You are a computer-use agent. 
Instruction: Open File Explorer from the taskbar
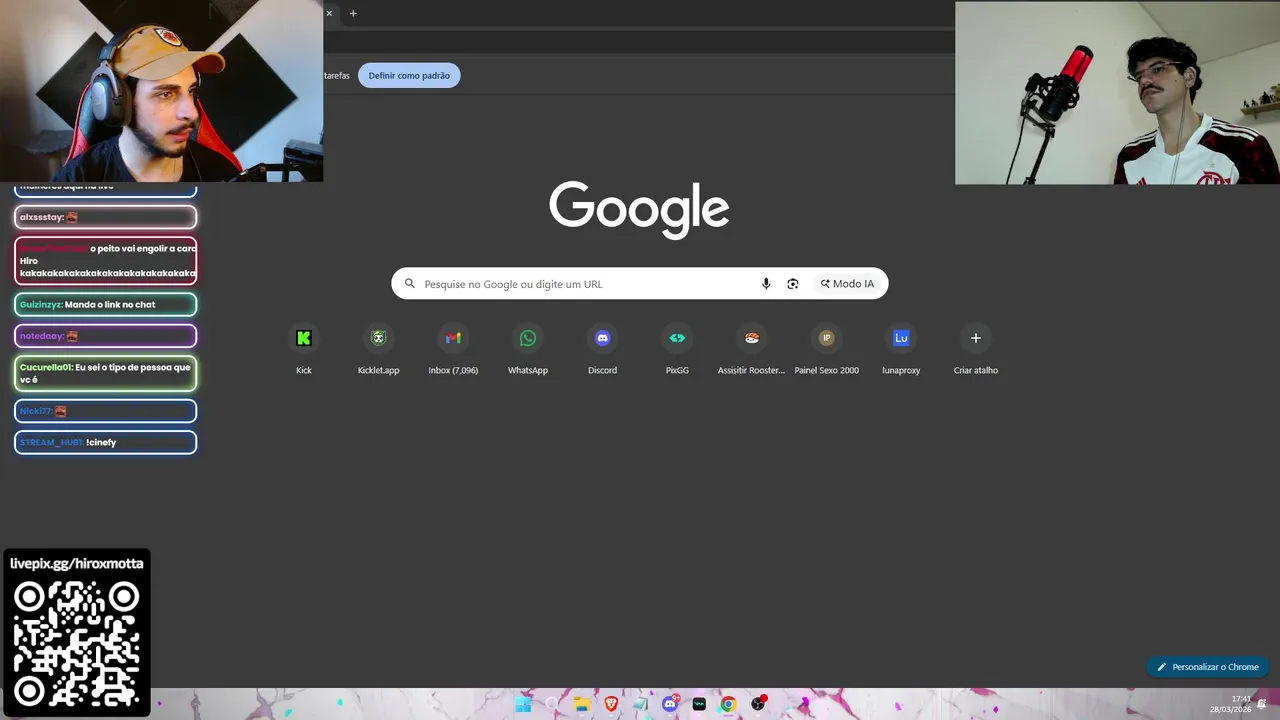point(582,704)
